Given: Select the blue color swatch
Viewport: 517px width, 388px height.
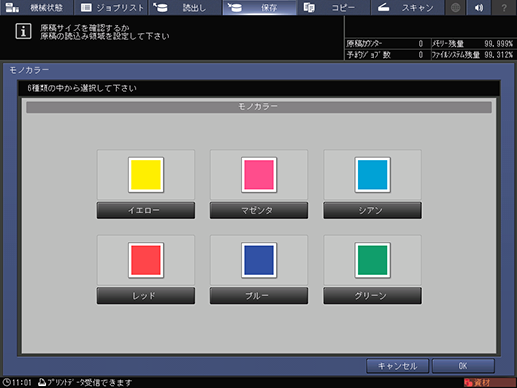Looking at the screenshot, I should [x=259, y=260].
